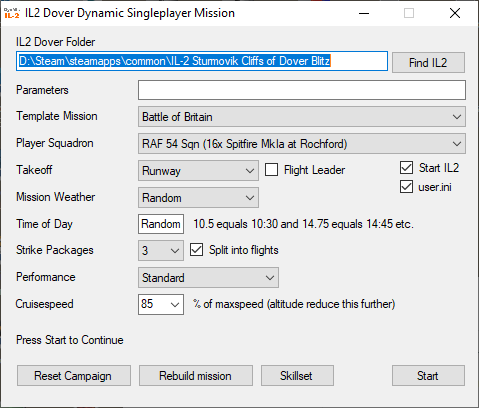Open the Strike Packages number dropdown
Image resolution: width=479 pixels, height=408 pixels.
tap(161, 251)
